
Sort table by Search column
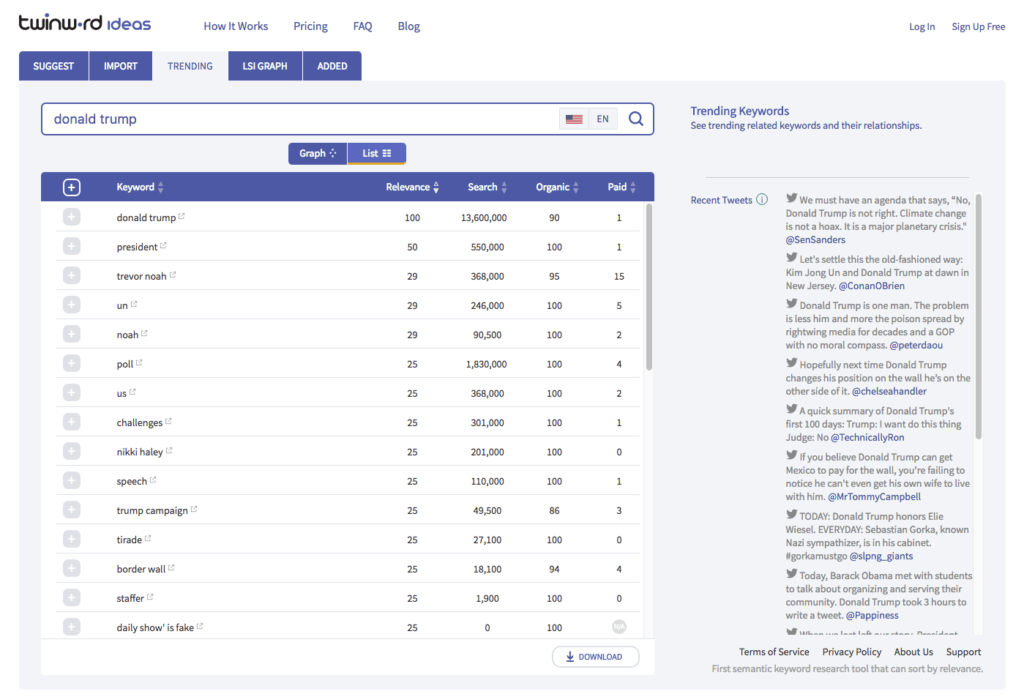point(487,187)
